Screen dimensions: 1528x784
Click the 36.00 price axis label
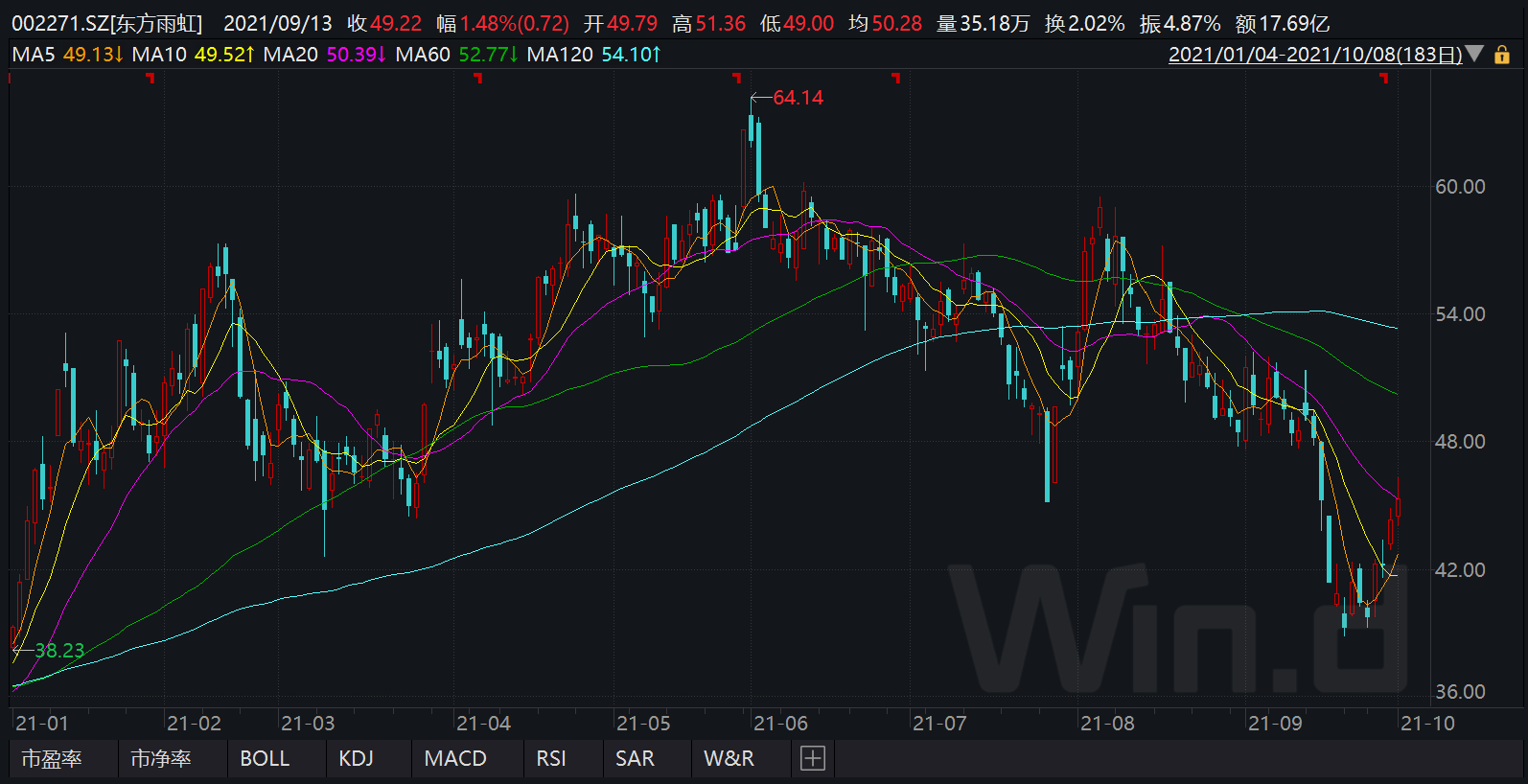click(1460, 692)
